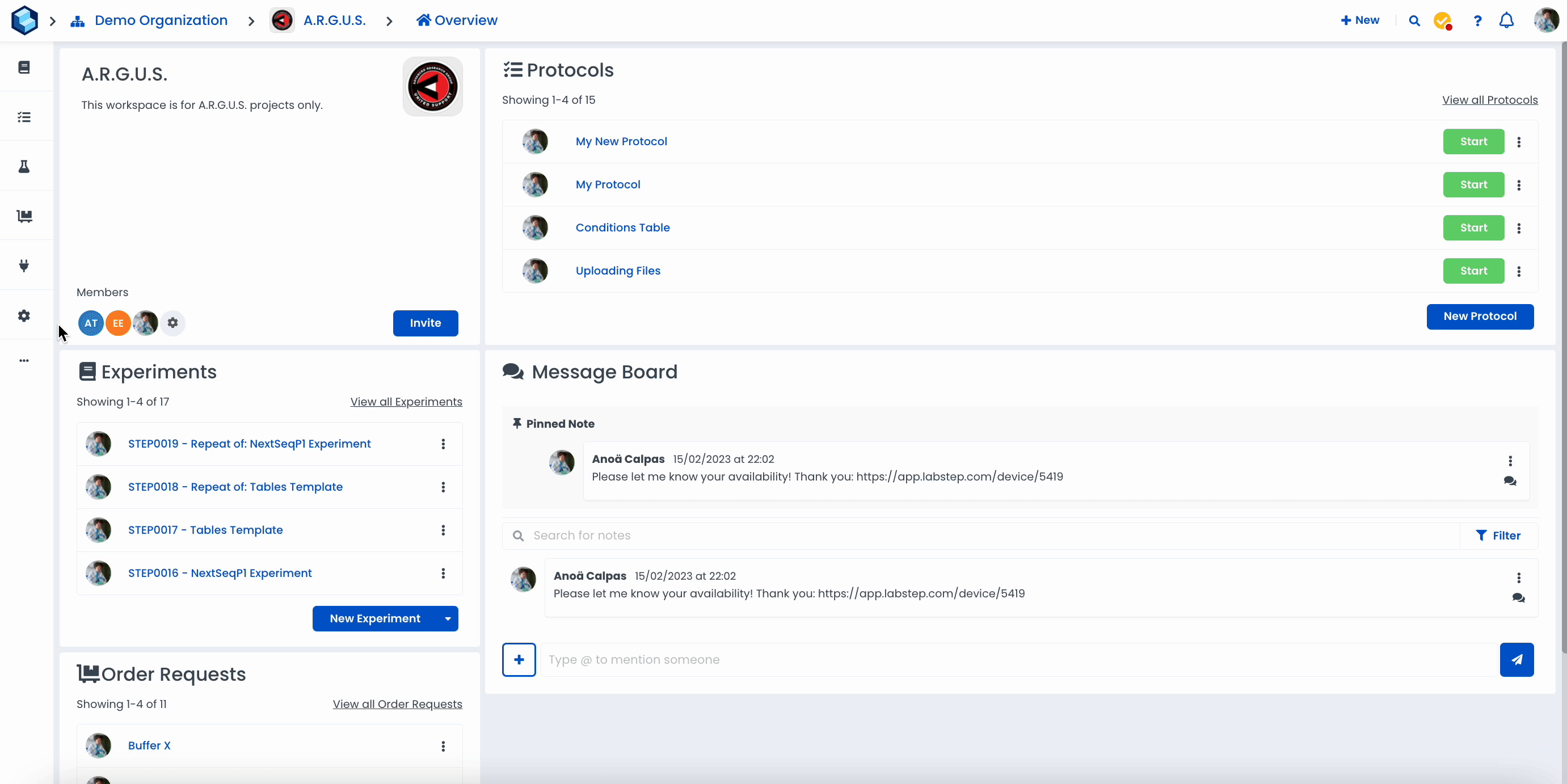The width and height of the screenshot is (1567, 784).
Task: Open the search magnifier in top bar
Action: coord(1414,20)
